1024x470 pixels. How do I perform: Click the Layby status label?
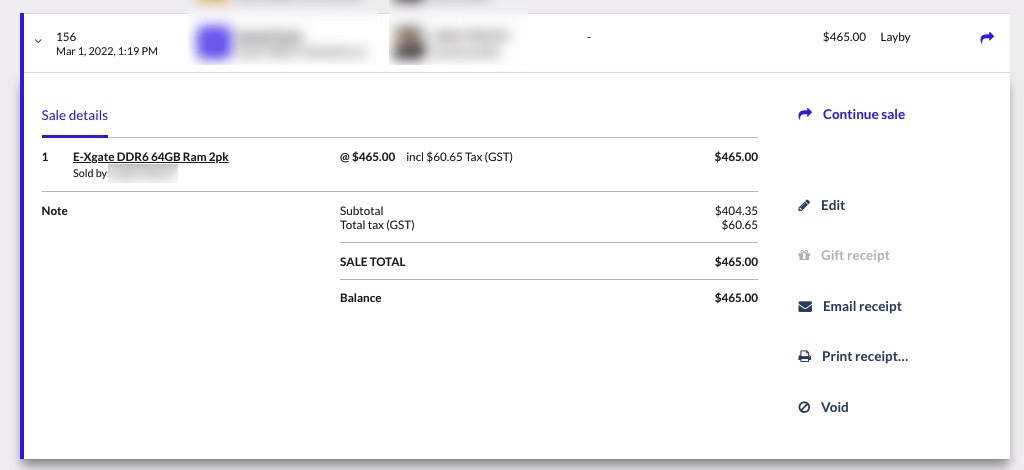pyautogui.click(x=895, y=38)
